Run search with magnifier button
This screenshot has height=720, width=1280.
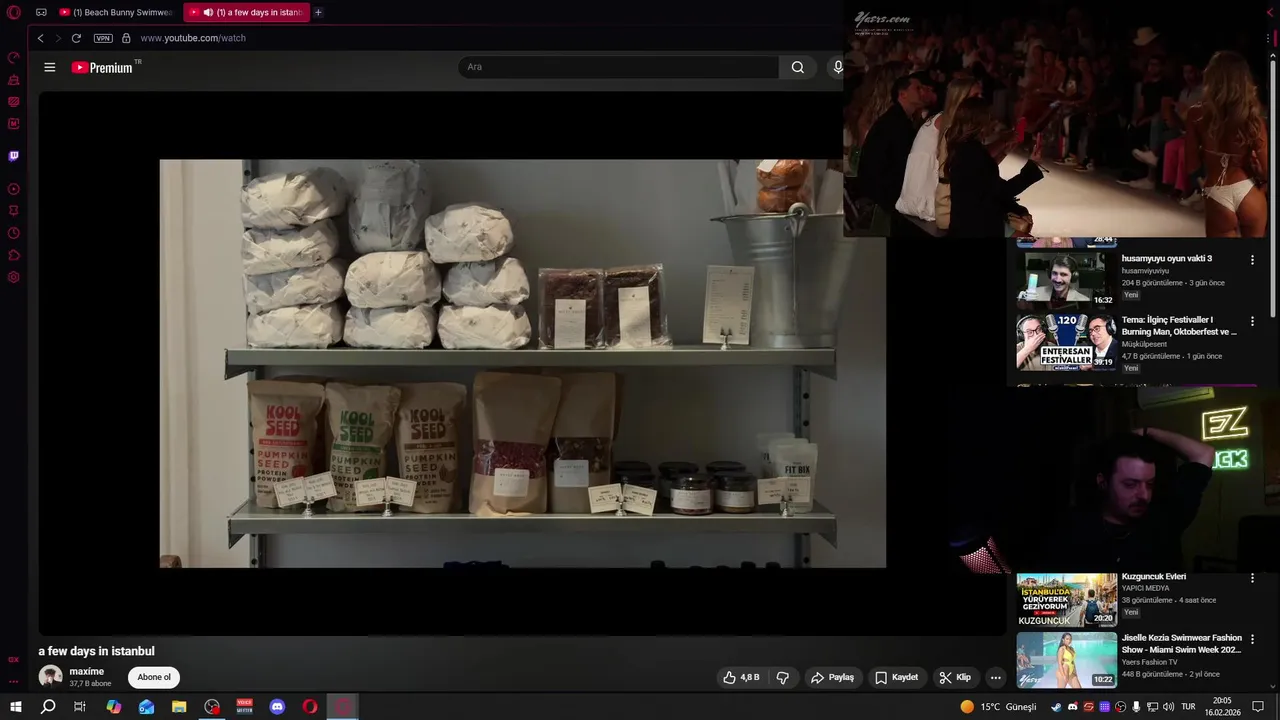click(x=797, y=67)
